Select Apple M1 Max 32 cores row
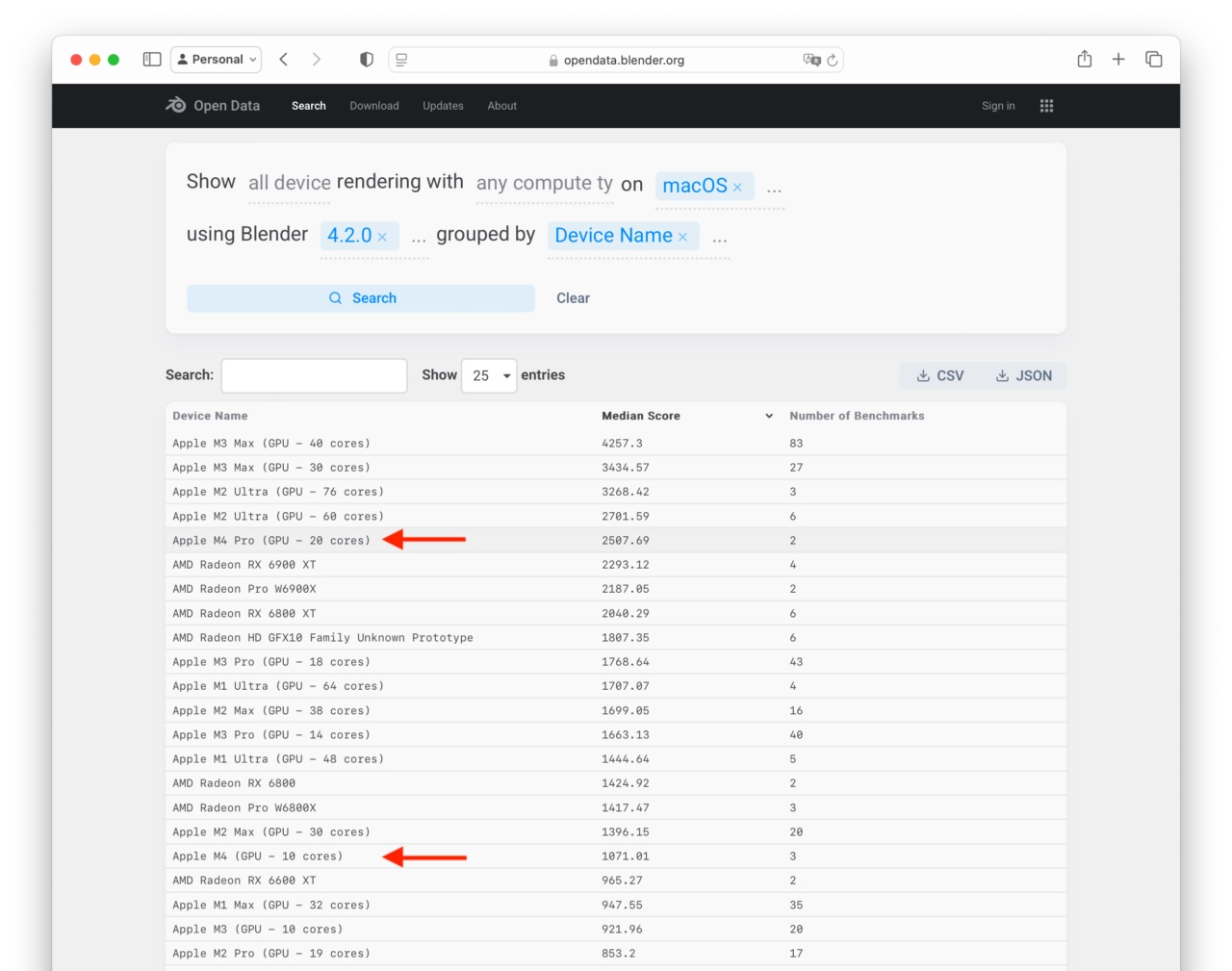This screenshot has width=1232, height=971. coord(616,906)
